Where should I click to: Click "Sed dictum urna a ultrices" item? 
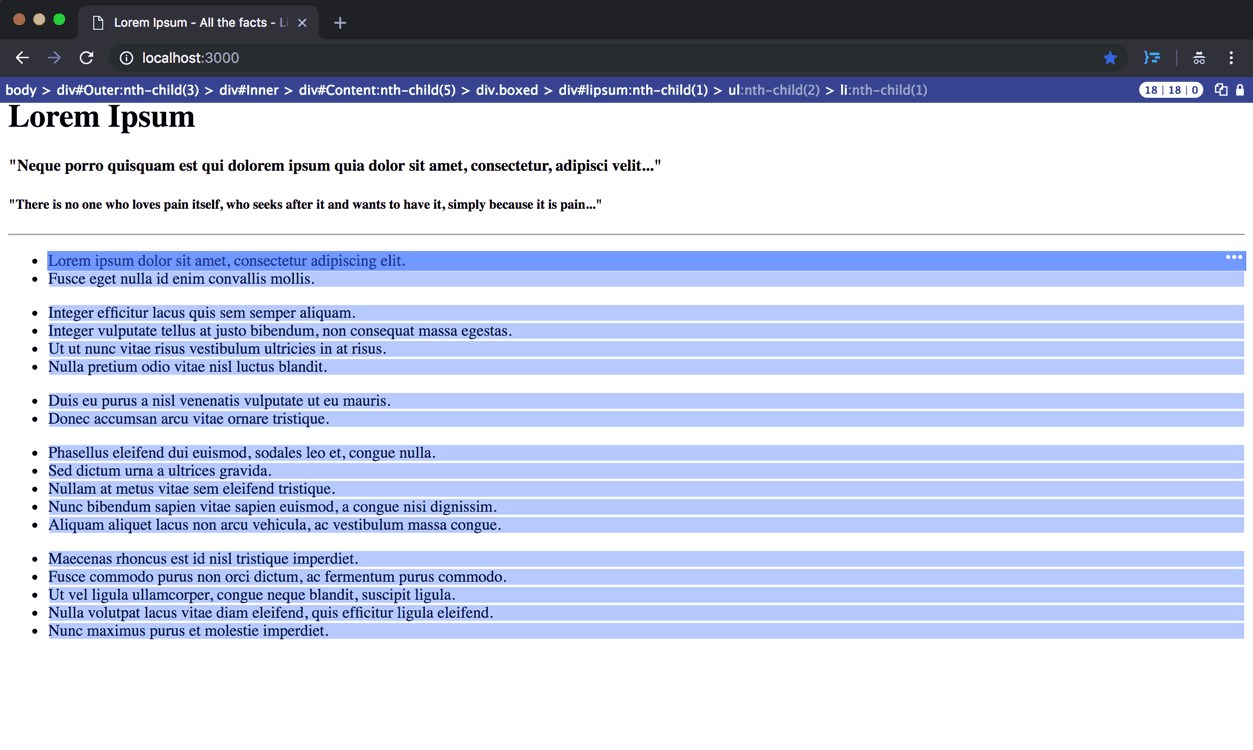click(x=646, y=471)
